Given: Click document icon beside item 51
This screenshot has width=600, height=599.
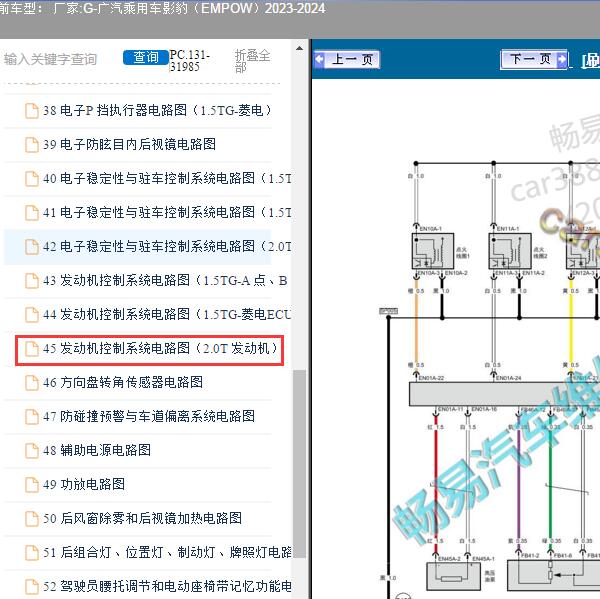Looking at the screenshot, I should [x=32, y=553].
